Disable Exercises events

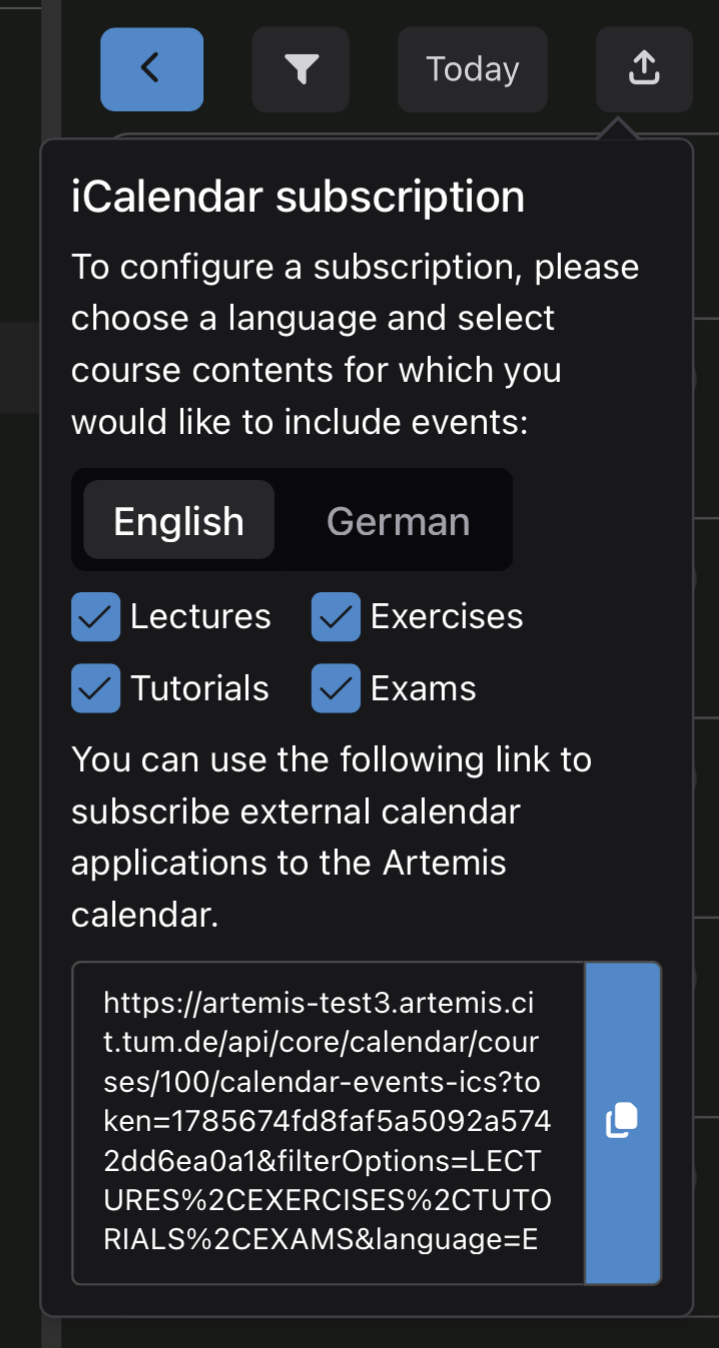336,616
